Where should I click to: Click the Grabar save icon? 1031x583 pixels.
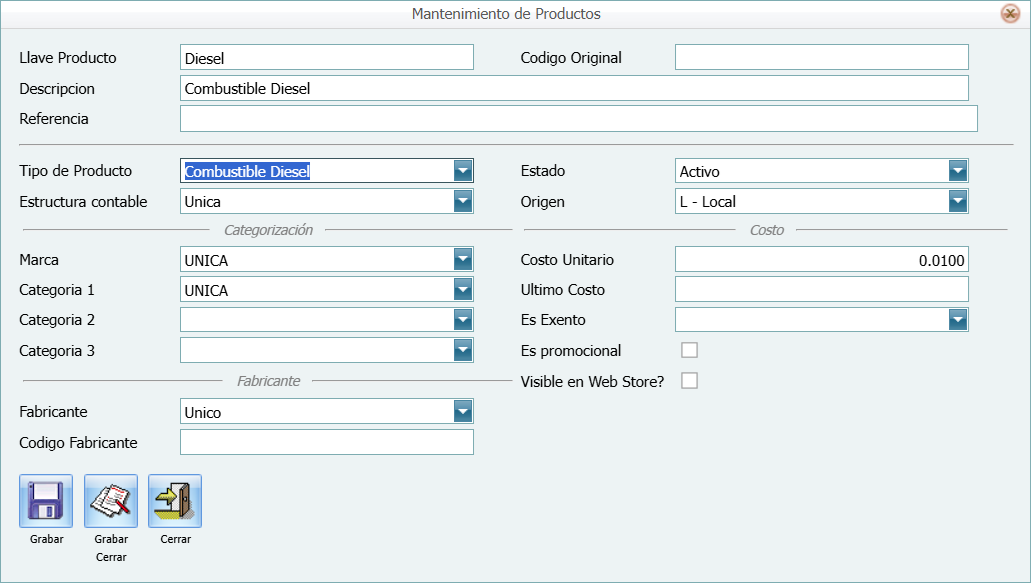tap(46, 501)
